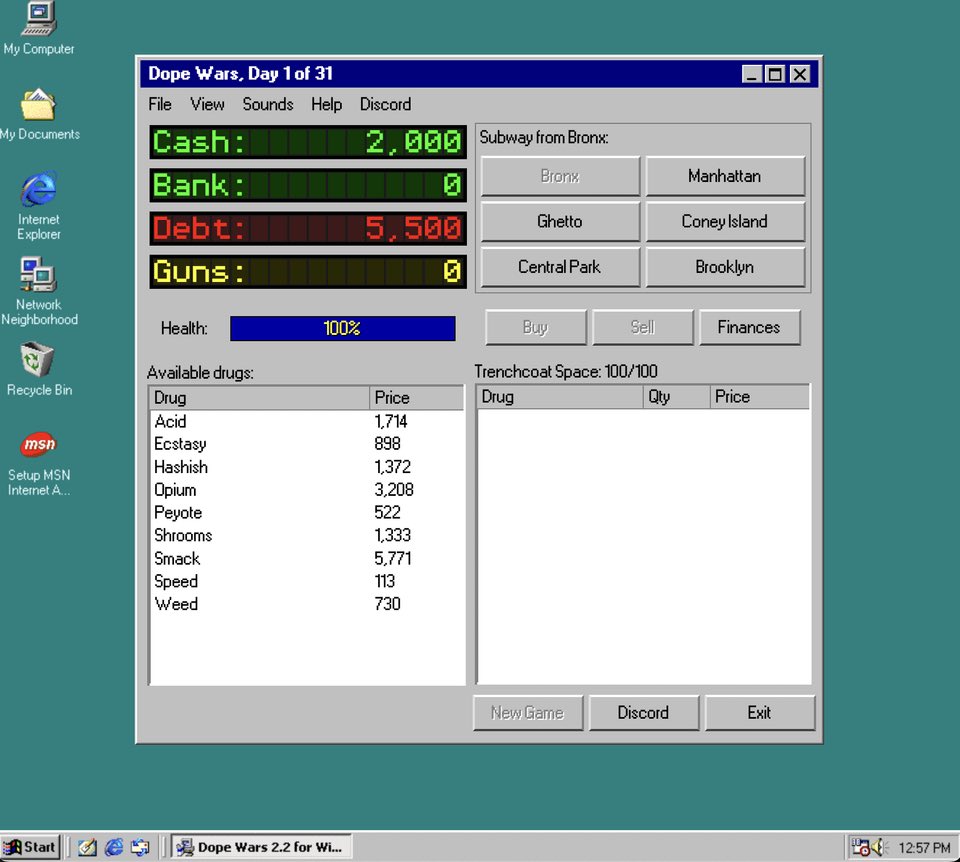The image size is (960, 862).
Task: Travel to Coney Island
Action: coord(725,221)
